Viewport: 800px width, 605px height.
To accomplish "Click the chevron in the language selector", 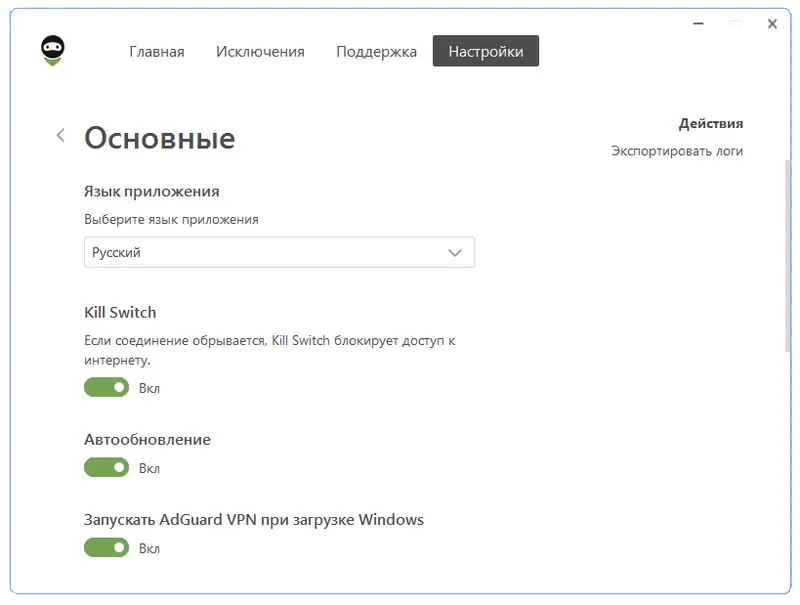I will point(456,252).
